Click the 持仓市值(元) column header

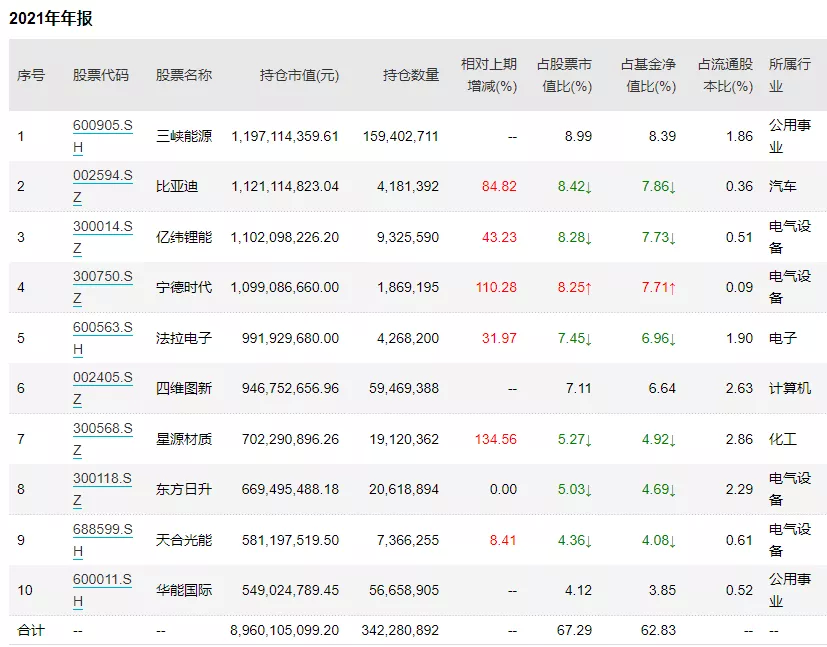coord(299,75)
